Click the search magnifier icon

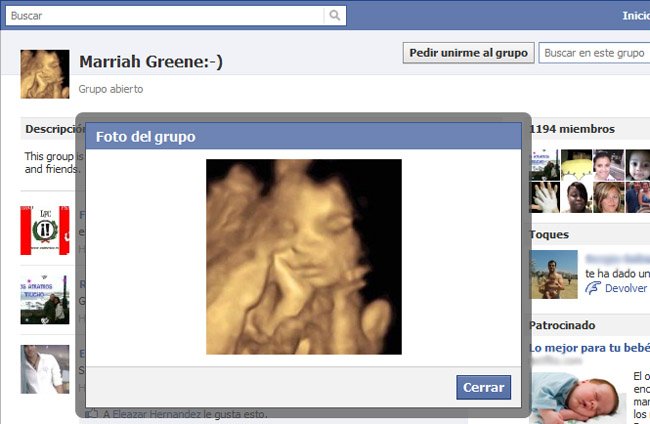coord(335,15)
